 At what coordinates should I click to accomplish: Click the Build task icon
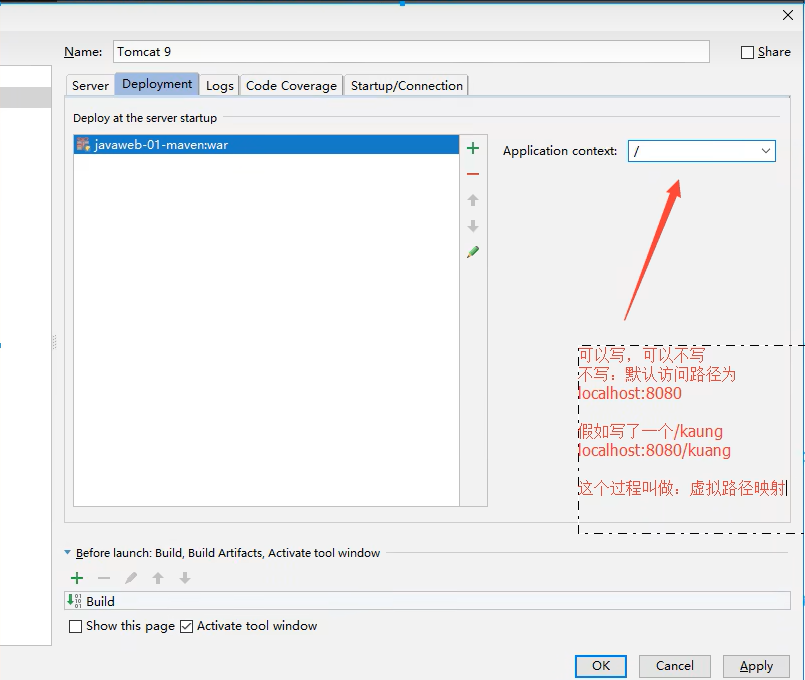(74, 600)
